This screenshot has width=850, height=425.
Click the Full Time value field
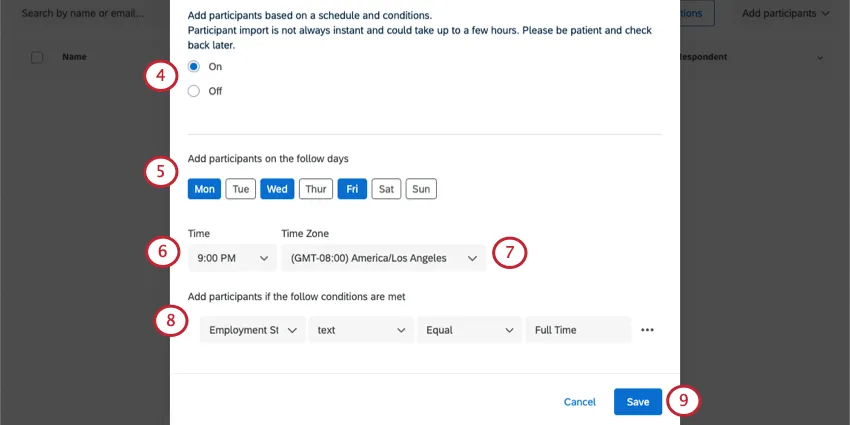[x=579, y=330]
